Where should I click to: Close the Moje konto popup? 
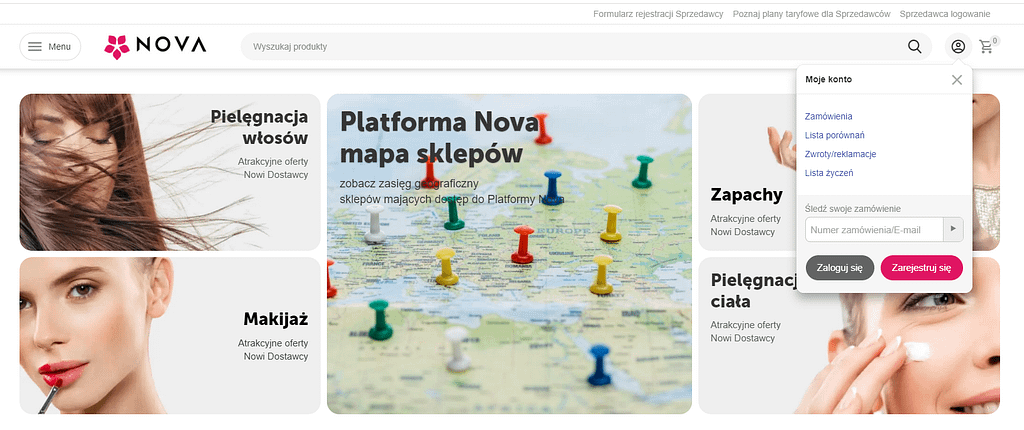click(x=957, y=80)
